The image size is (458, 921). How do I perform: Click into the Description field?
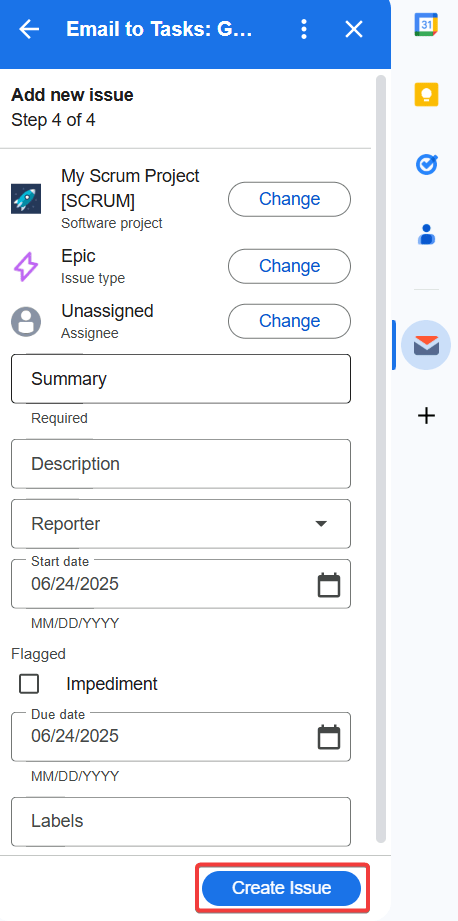(181, 464)
